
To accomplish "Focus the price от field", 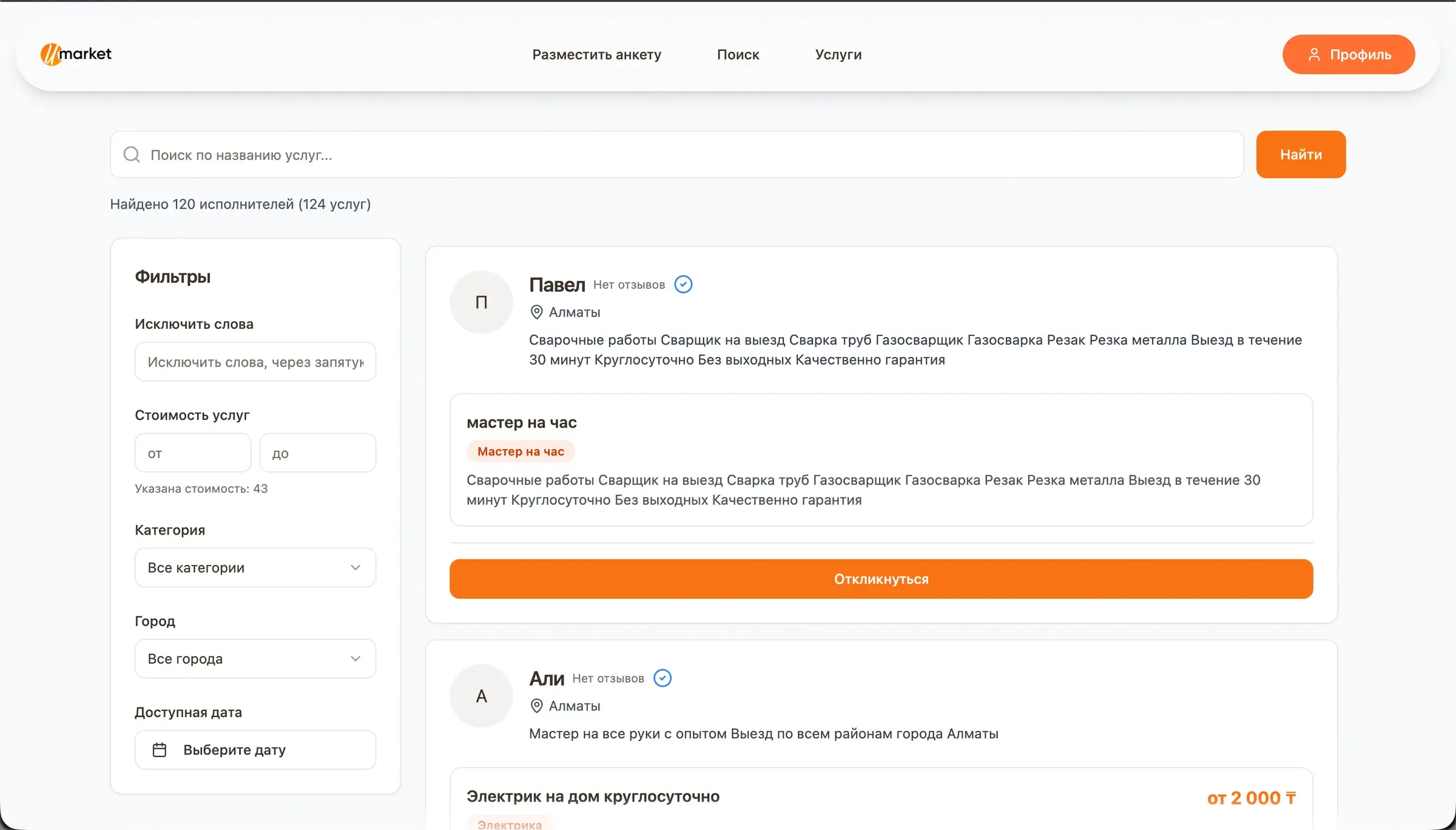I will [193, 453].
